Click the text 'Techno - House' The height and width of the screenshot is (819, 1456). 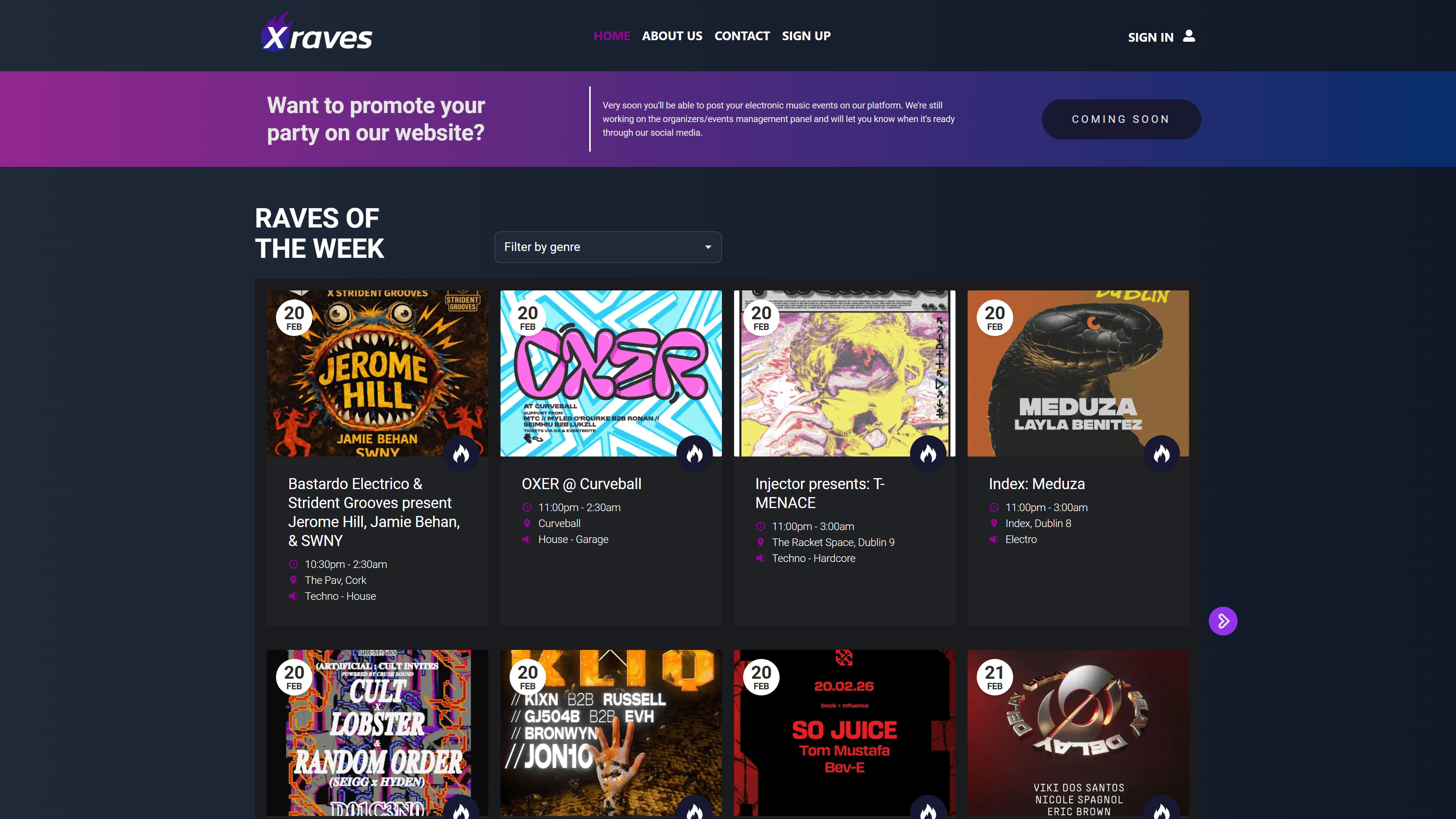[x=340, y=596]
